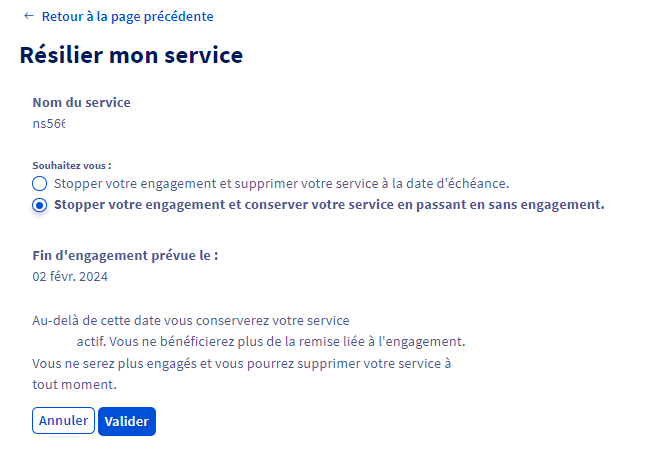This screenshot has width=647, height=455.
Task: Click the word 'actif' in the notice
Action: (120, 341)
